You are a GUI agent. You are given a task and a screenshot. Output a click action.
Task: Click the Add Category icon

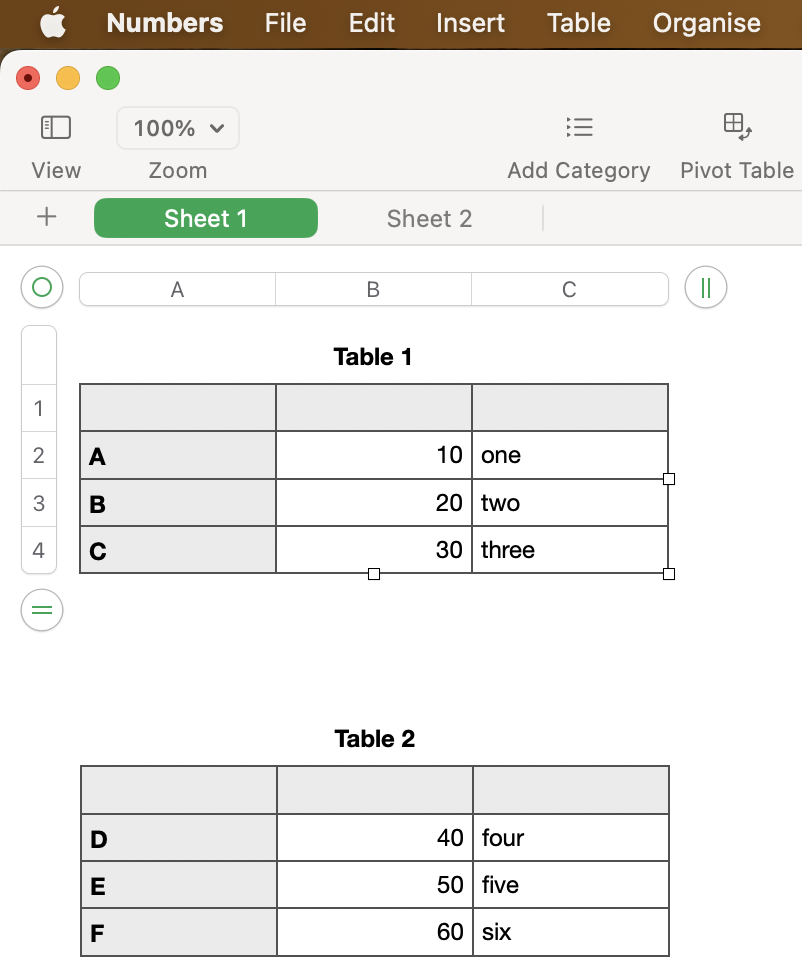(579, 127)
